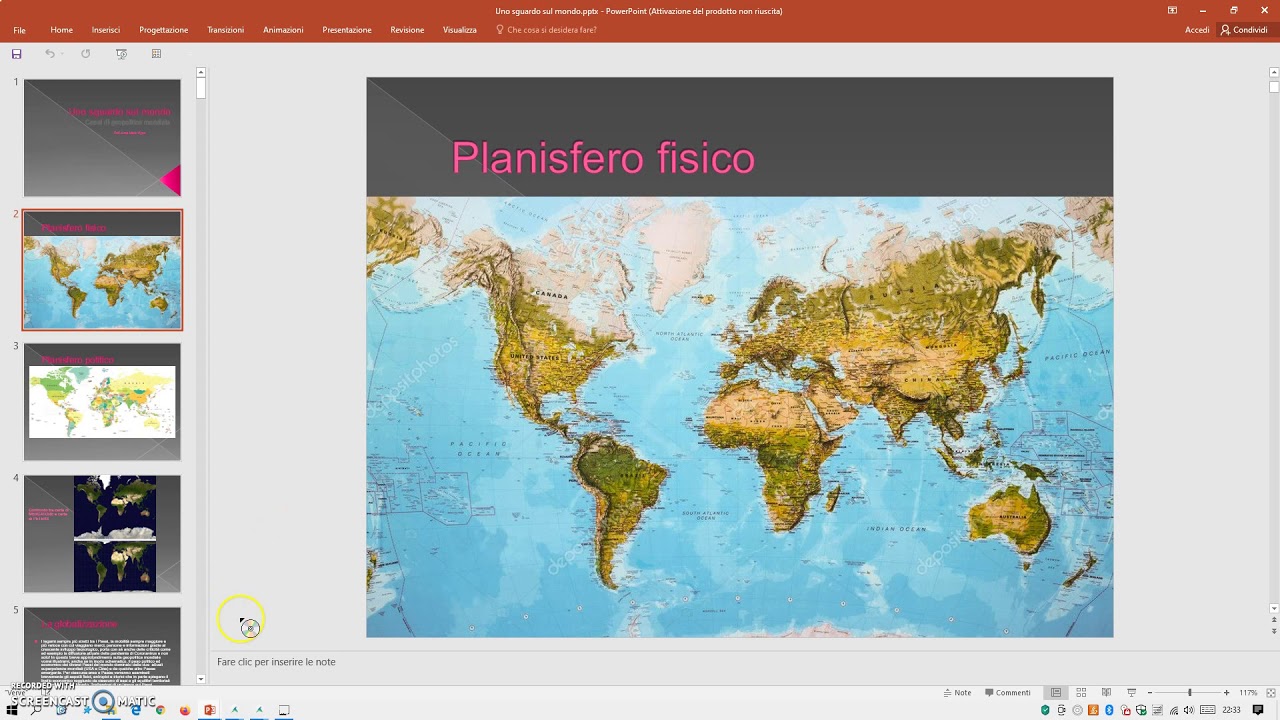Repeat the last action
This screenshot has height=720, width=1280.
(x=86, y=54)
